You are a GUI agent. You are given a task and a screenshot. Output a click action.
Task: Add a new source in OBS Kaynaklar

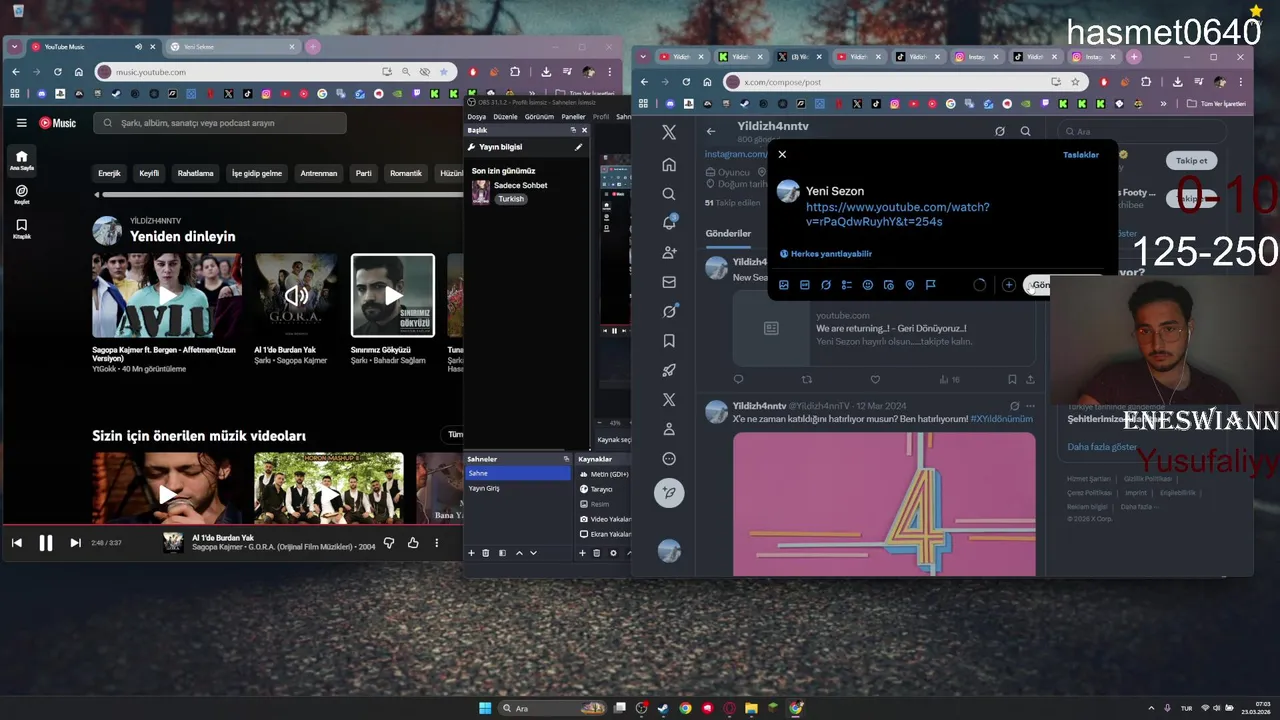click(582, 553)
